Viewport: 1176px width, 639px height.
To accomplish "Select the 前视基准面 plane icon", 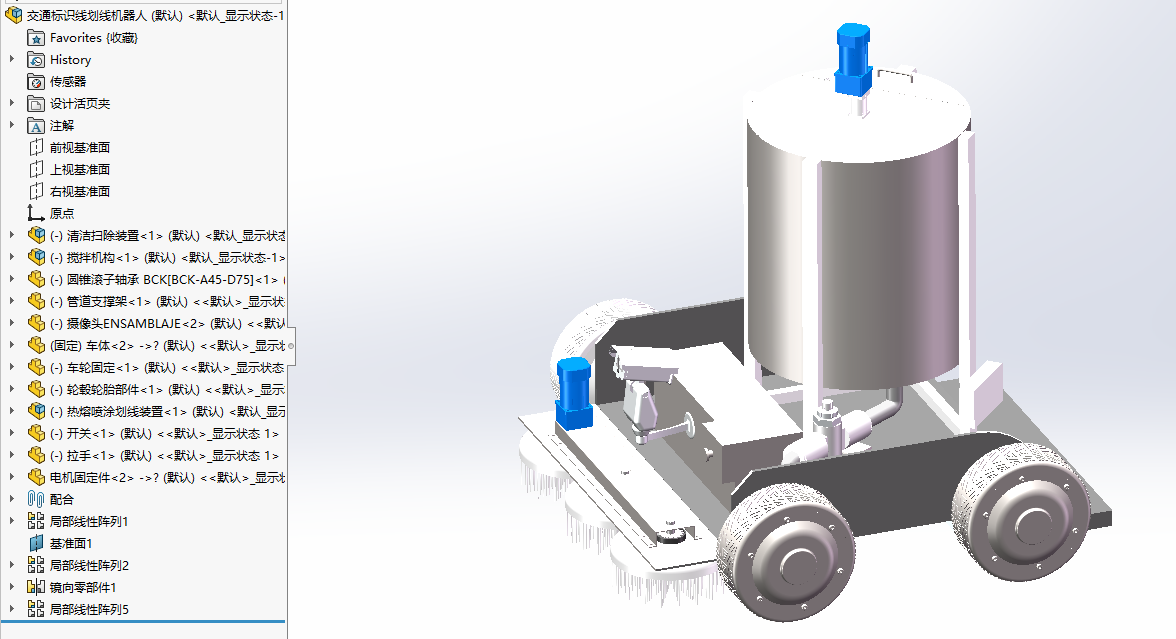I will click(x=35, y=147).
